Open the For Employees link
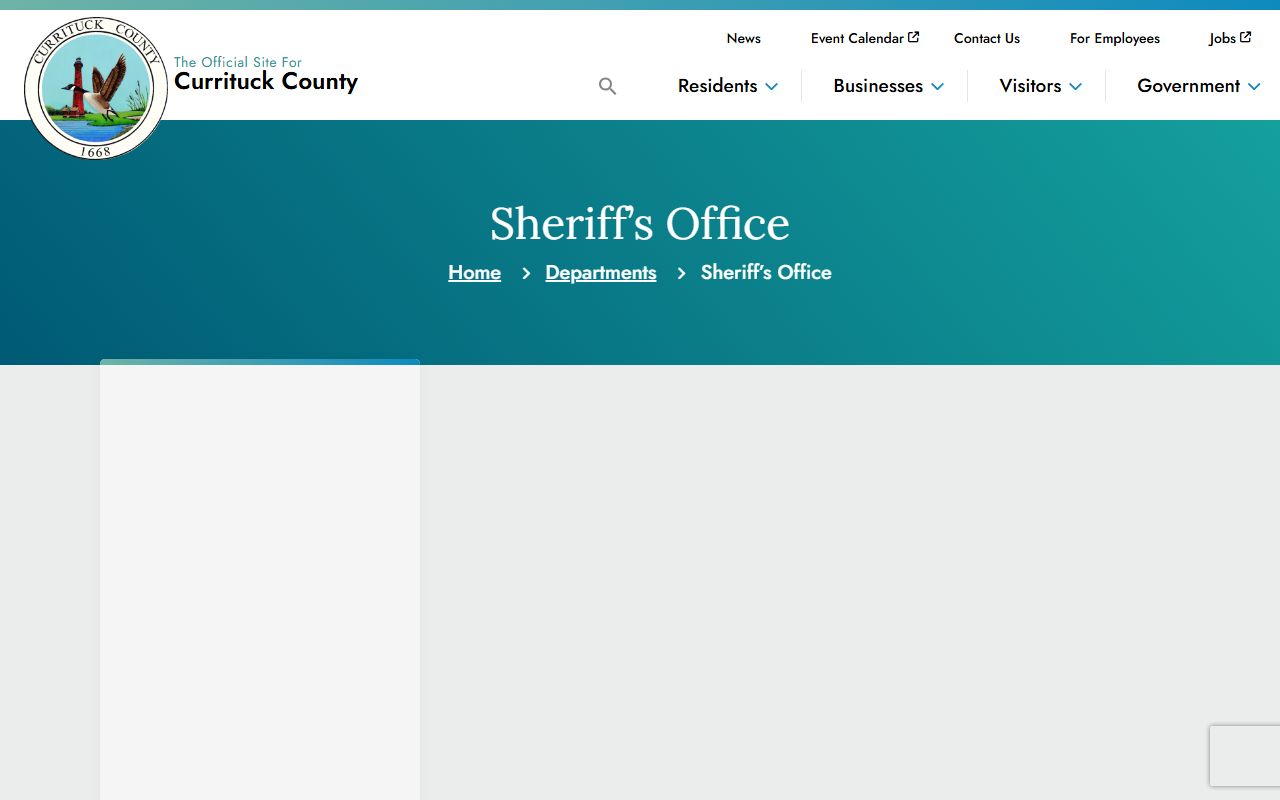 point(1115,38)
